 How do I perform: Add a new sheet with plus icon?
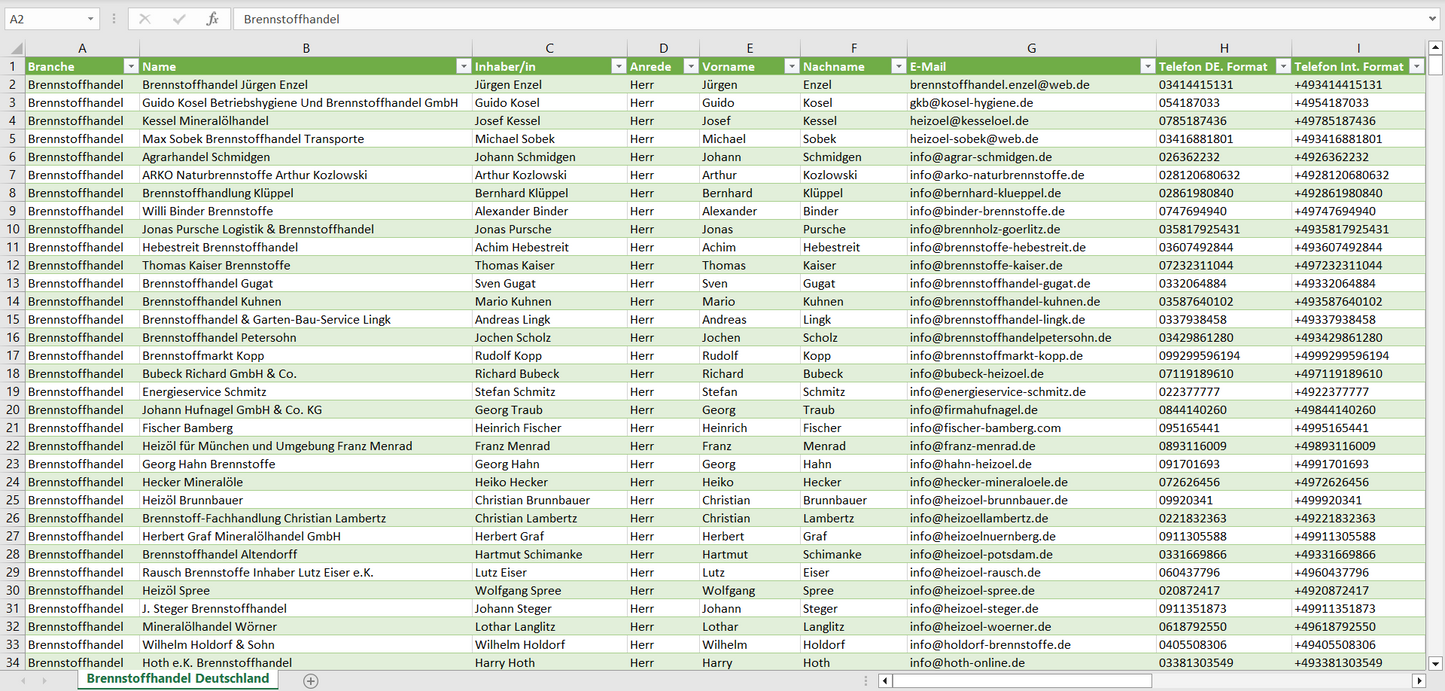pos(311,680)
